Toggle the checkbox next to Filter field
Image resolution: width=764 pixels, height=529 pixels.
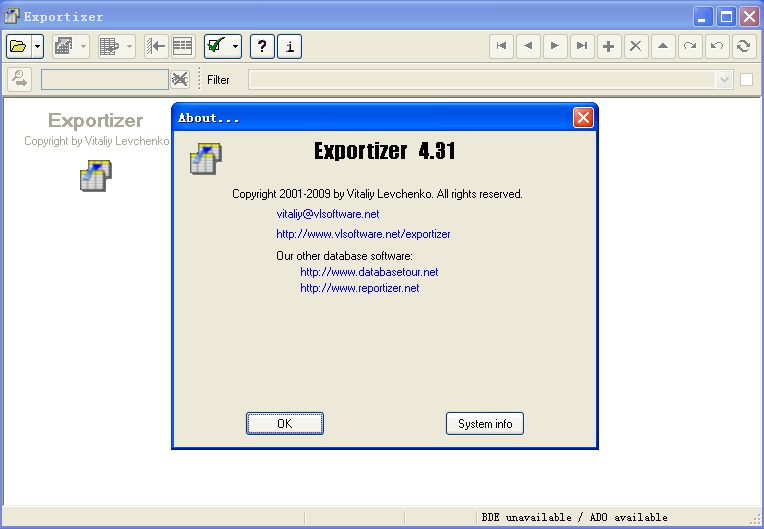coord(746,79)
